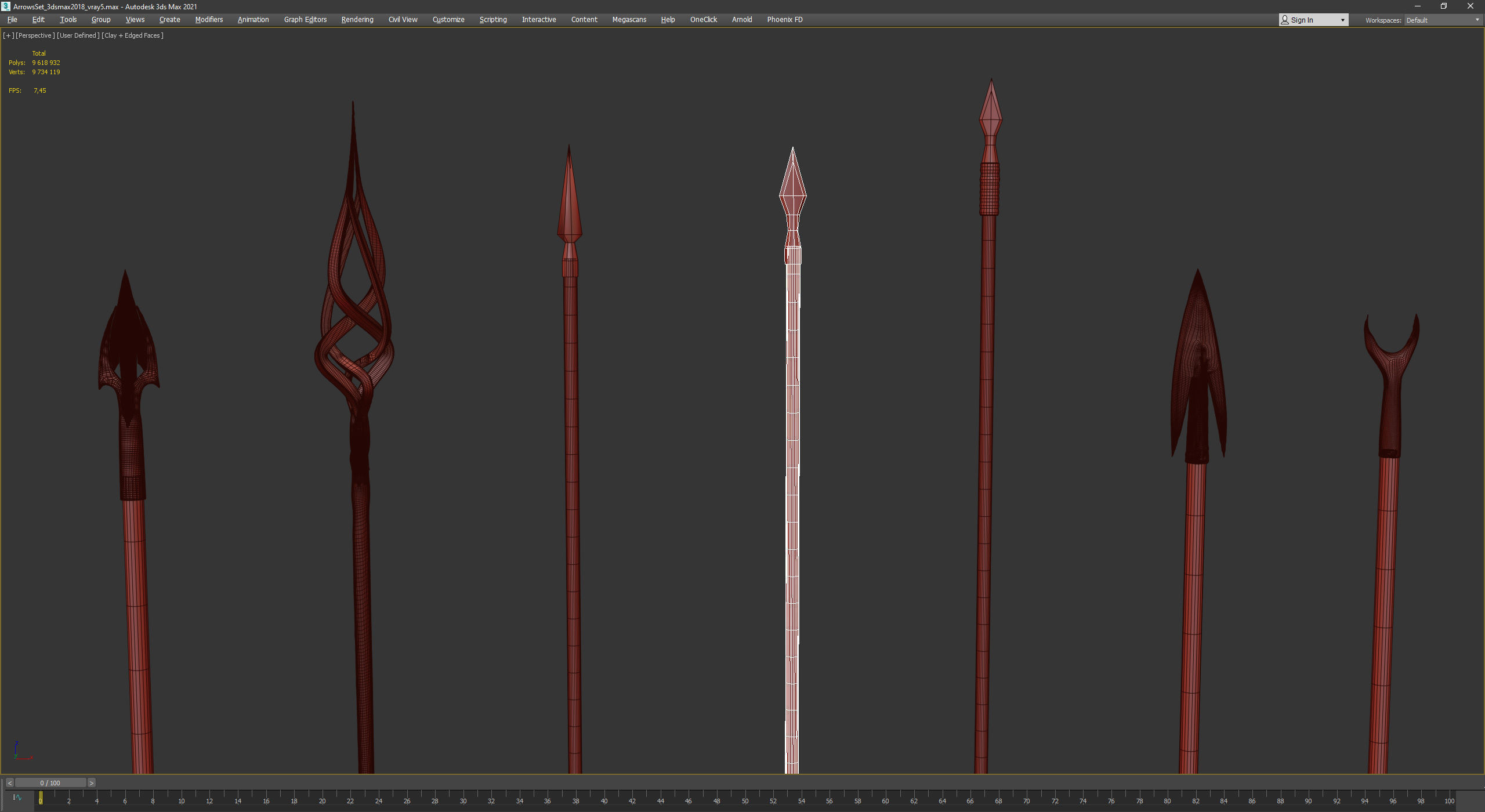The height and width of the screenshot is (812, 1485).
Task: Open the Modifiers menu
Action: point(209,20)
